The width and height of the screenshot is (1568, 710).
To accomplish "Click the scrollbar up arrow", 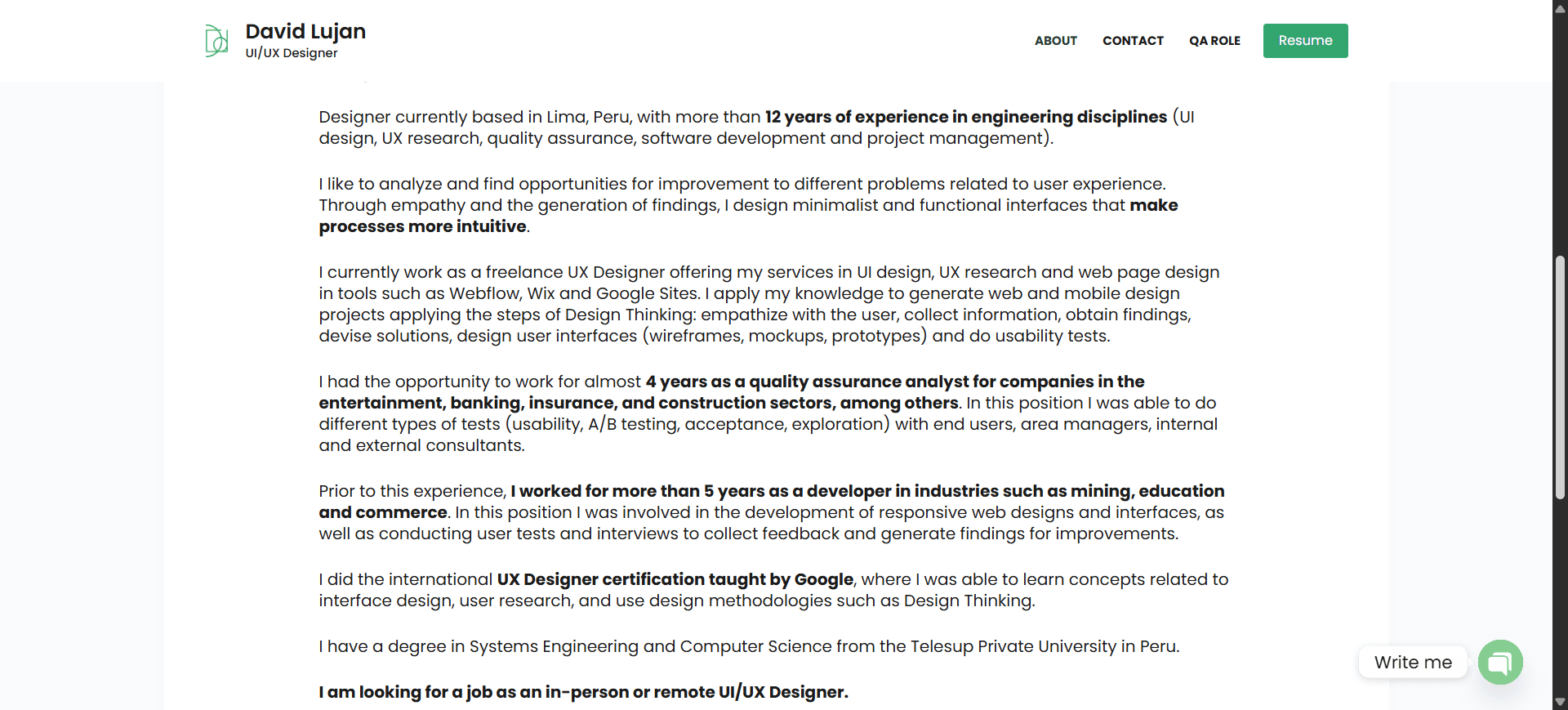I will click(x=1560, y=9).
